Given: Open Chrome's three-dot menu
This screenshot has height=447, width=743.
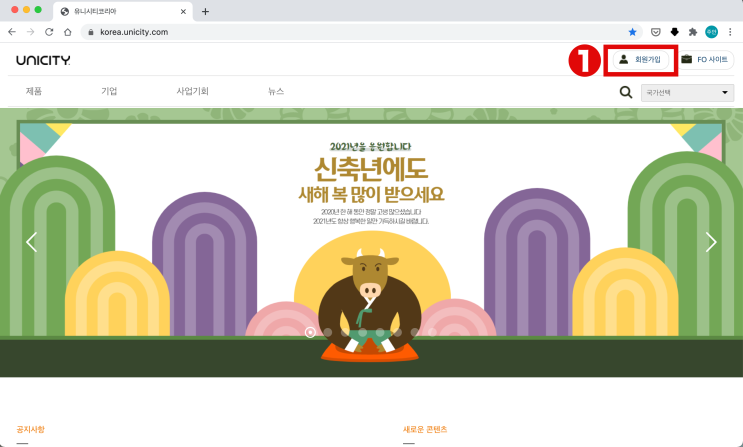Looking at the screenshot, I should coord(730,32).
